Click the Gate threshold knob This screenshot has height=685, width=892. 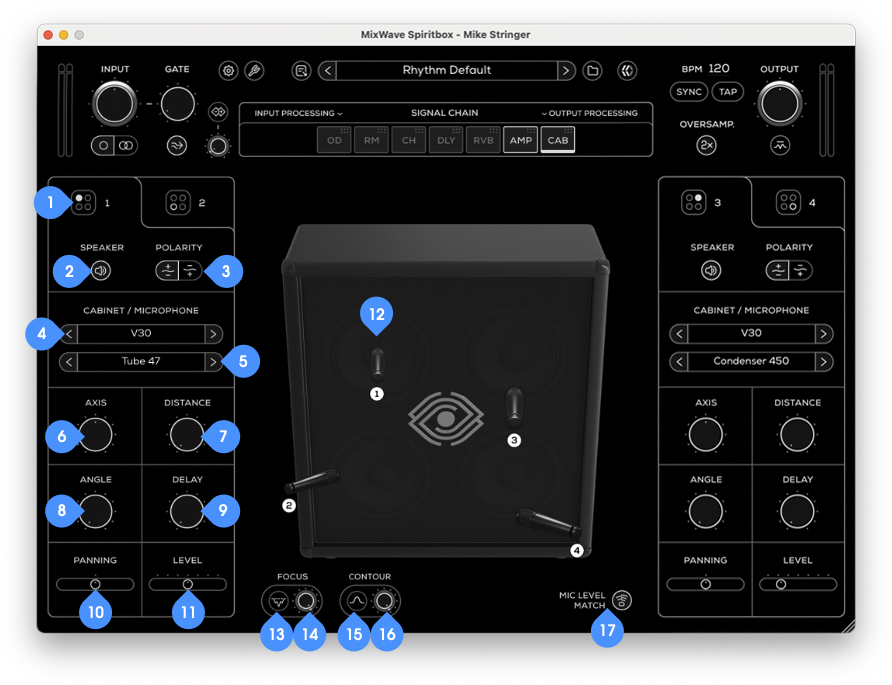[177, 104]
